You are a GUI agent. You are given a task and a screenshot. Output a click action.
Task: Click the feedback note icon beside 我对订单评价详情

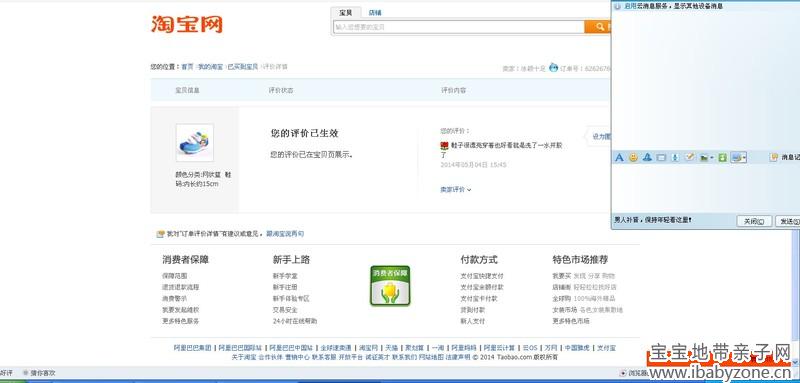pos(160,234)
